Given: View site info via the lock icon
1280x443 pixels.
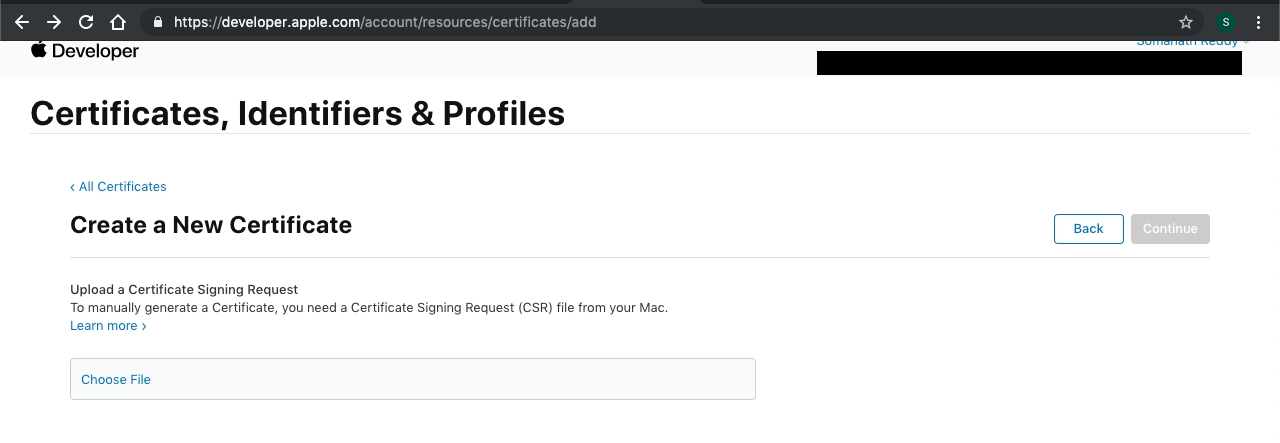Looking at the screenshot, I should [155, 22].
